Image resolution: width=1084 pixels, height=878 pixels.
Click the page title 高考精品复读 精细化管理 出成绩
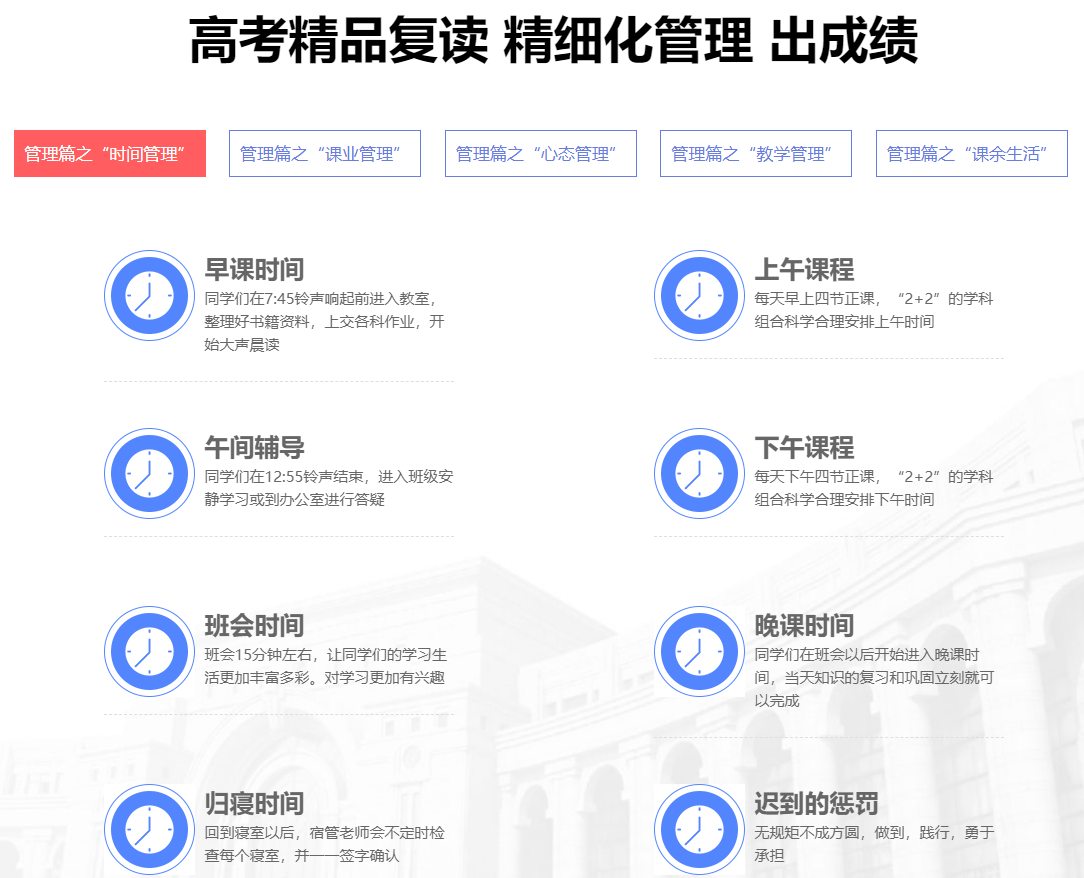click(553, 41)
